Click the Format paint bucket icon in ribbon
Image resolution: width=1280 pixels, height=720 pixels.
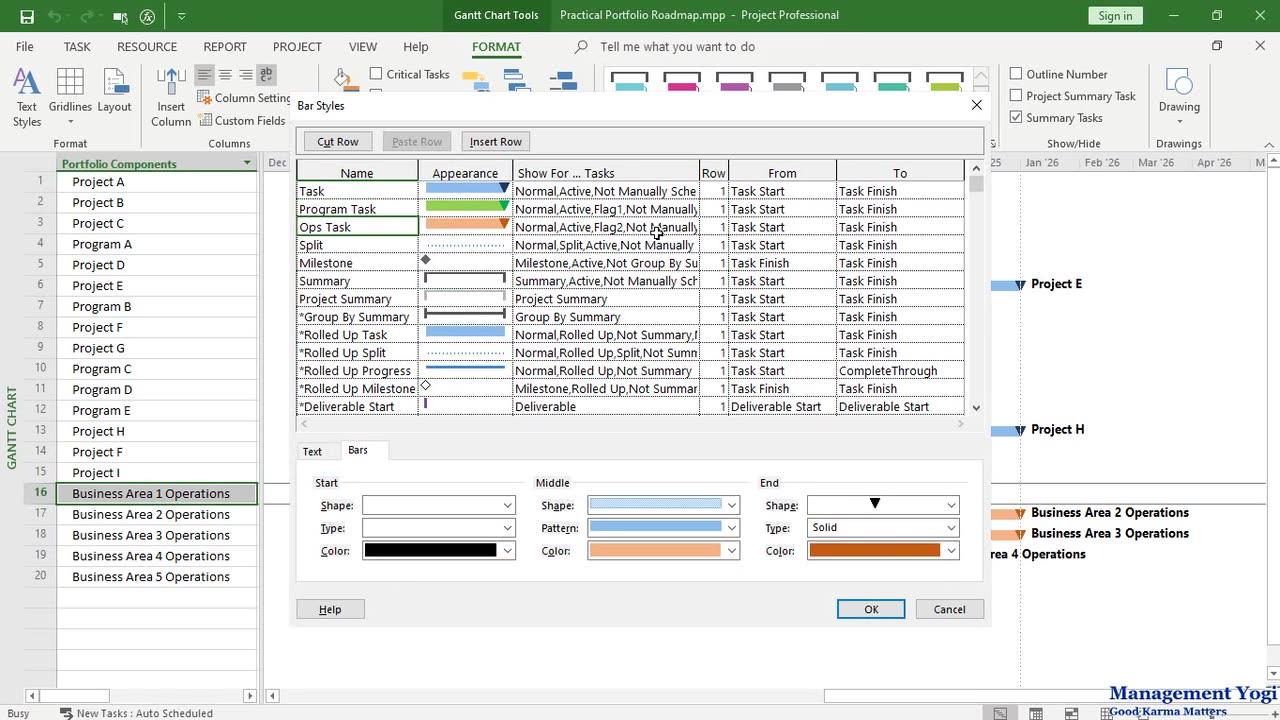click(342, 80)
